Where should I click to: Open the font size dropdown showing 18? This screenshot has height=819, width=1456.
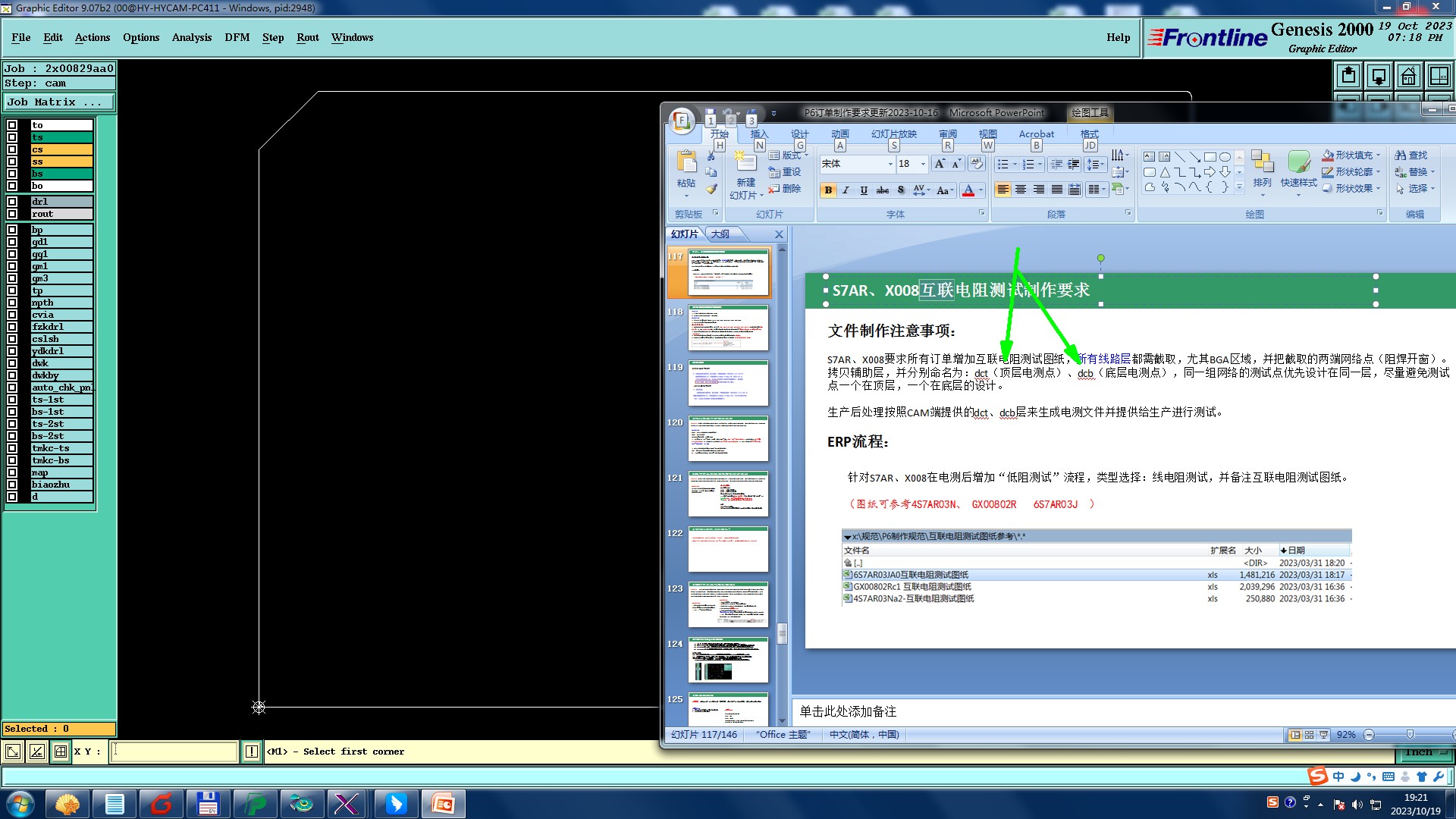(923, 164)
